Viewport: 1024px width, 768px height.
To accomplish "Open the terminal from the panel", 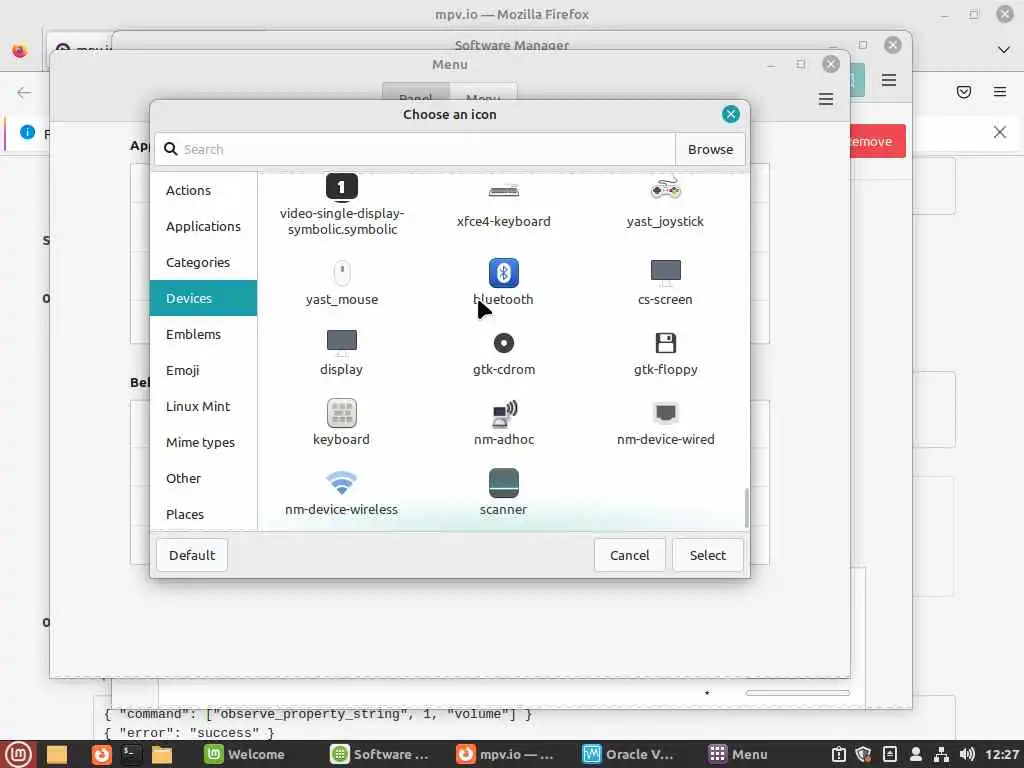I will pos(131,754).
